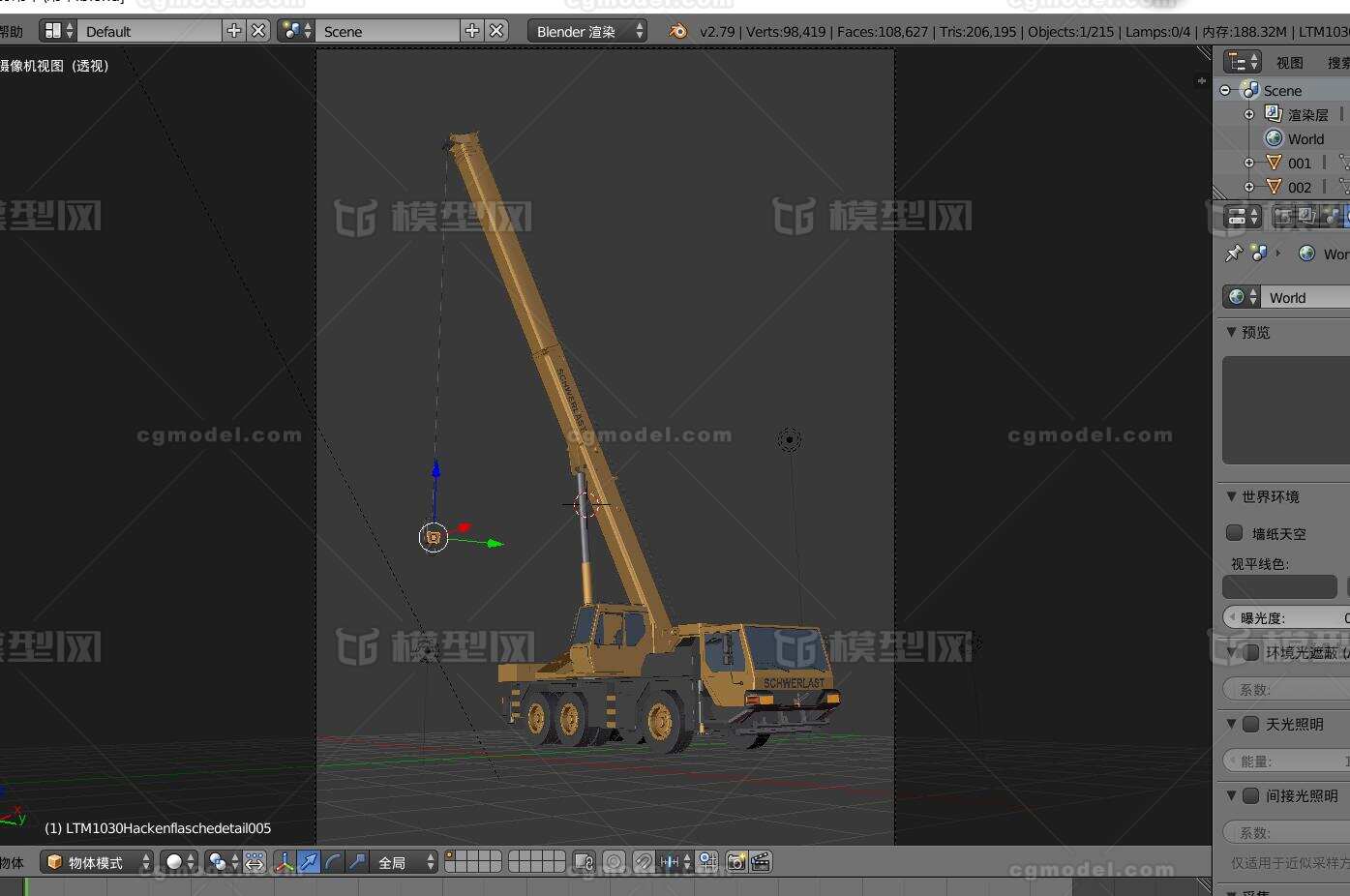Open the 物体模式 mode dropdown
Image resolution: width=1350 pixels, height=896 pixels.
(97, 862)
